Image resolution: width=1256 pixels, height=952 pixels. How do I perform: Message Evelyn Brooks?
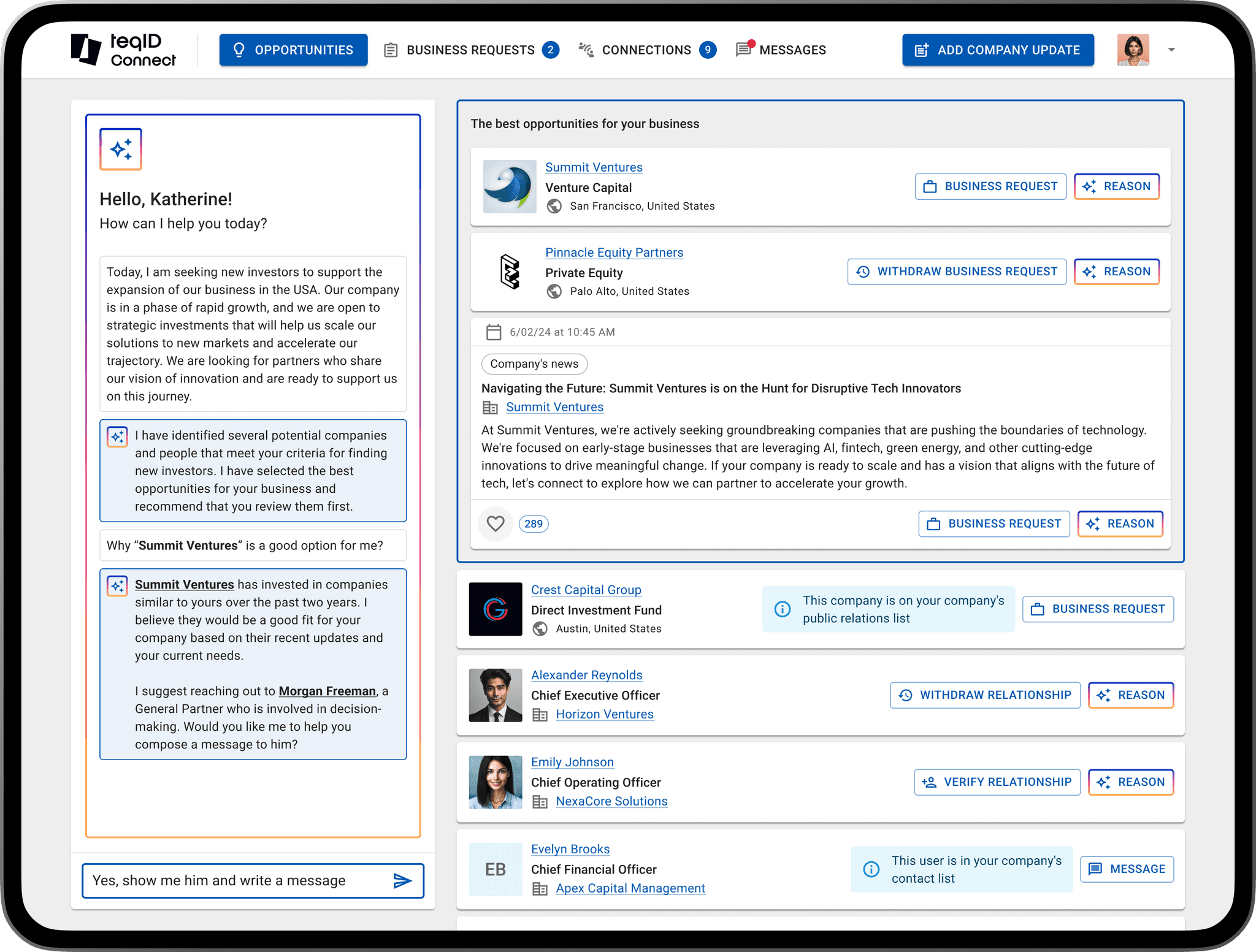[x=1127, y=869]
